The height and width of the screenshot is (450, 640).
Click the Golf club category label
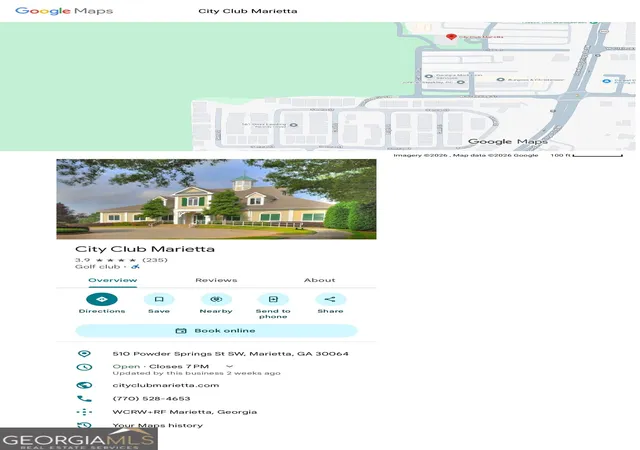98,267
